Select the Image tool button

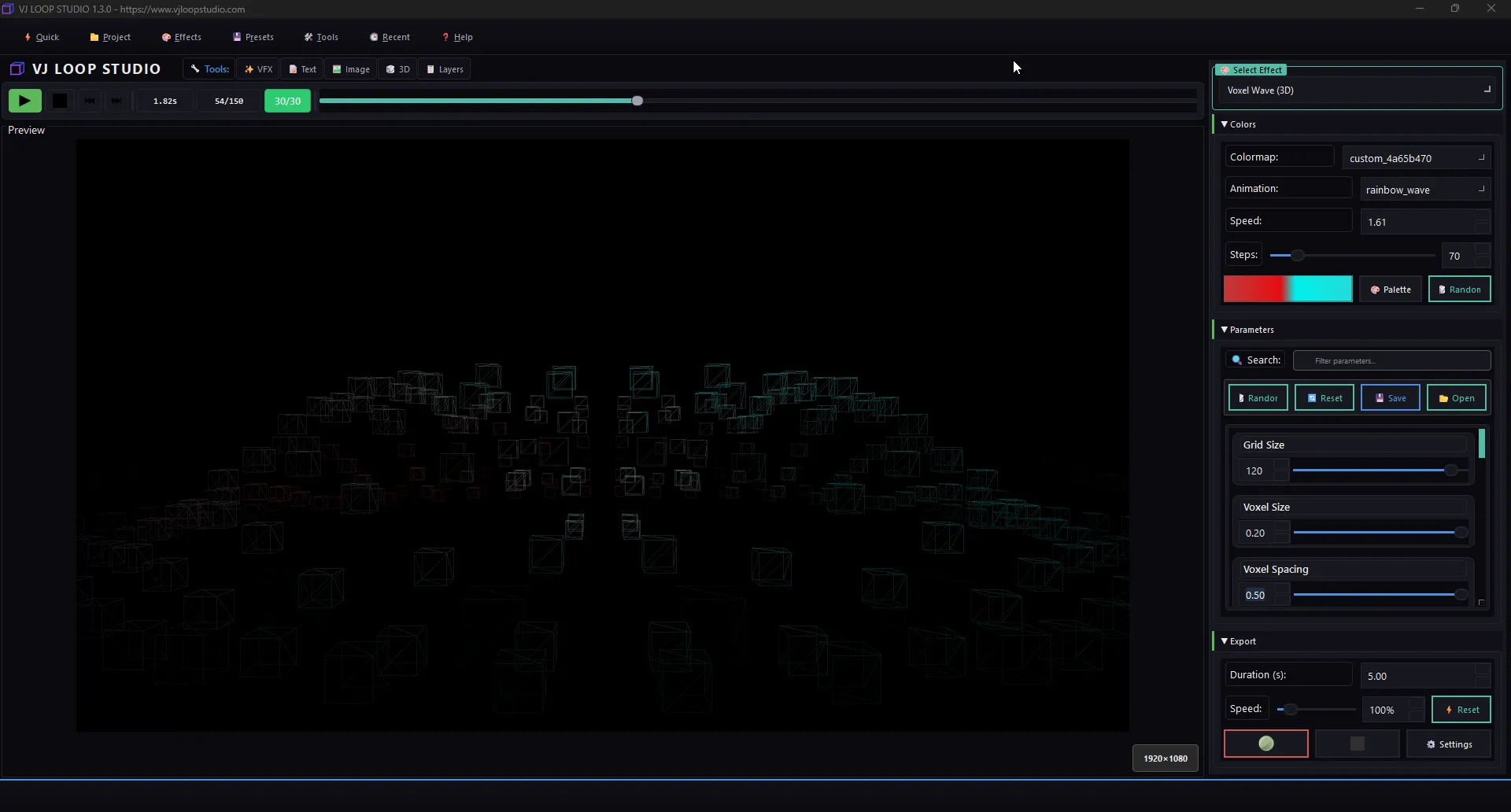(x=351, y=69)
